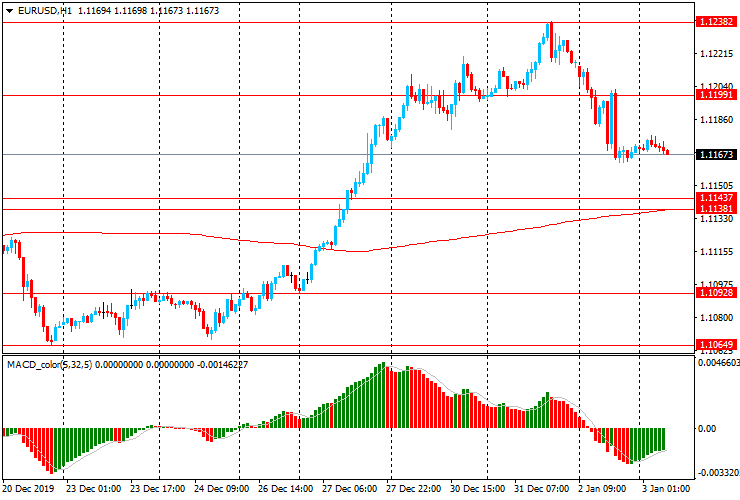This screenshot has width=740, height=500.
Task: Click the 30 Dec 15:00 time label
Action: click(478, 488)
